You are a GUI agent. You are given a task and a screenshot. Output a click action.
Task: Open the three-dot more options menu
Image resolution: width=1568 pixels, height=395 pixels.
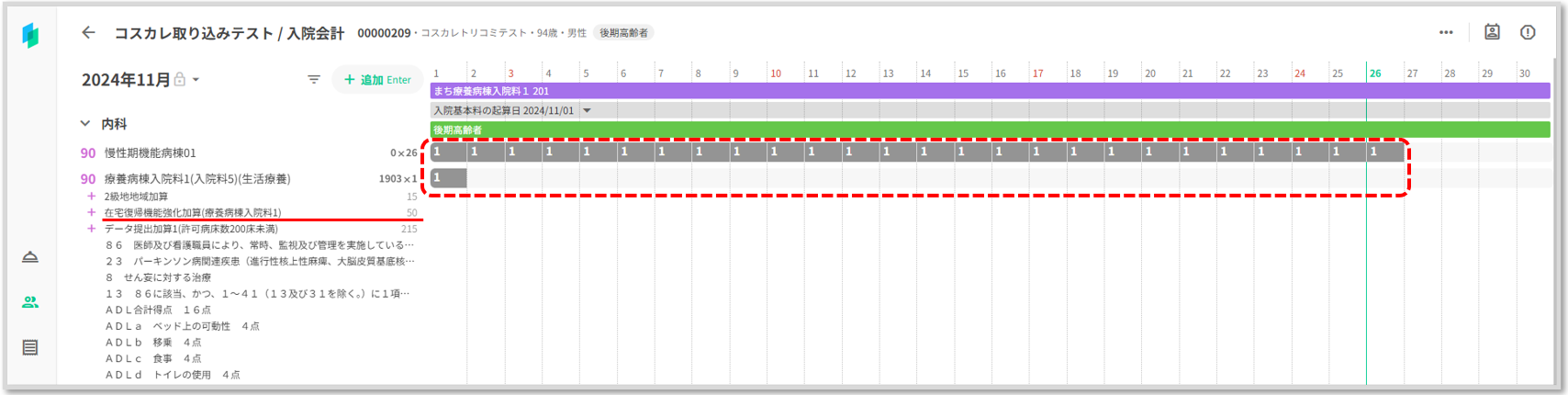pos(1446,32)
